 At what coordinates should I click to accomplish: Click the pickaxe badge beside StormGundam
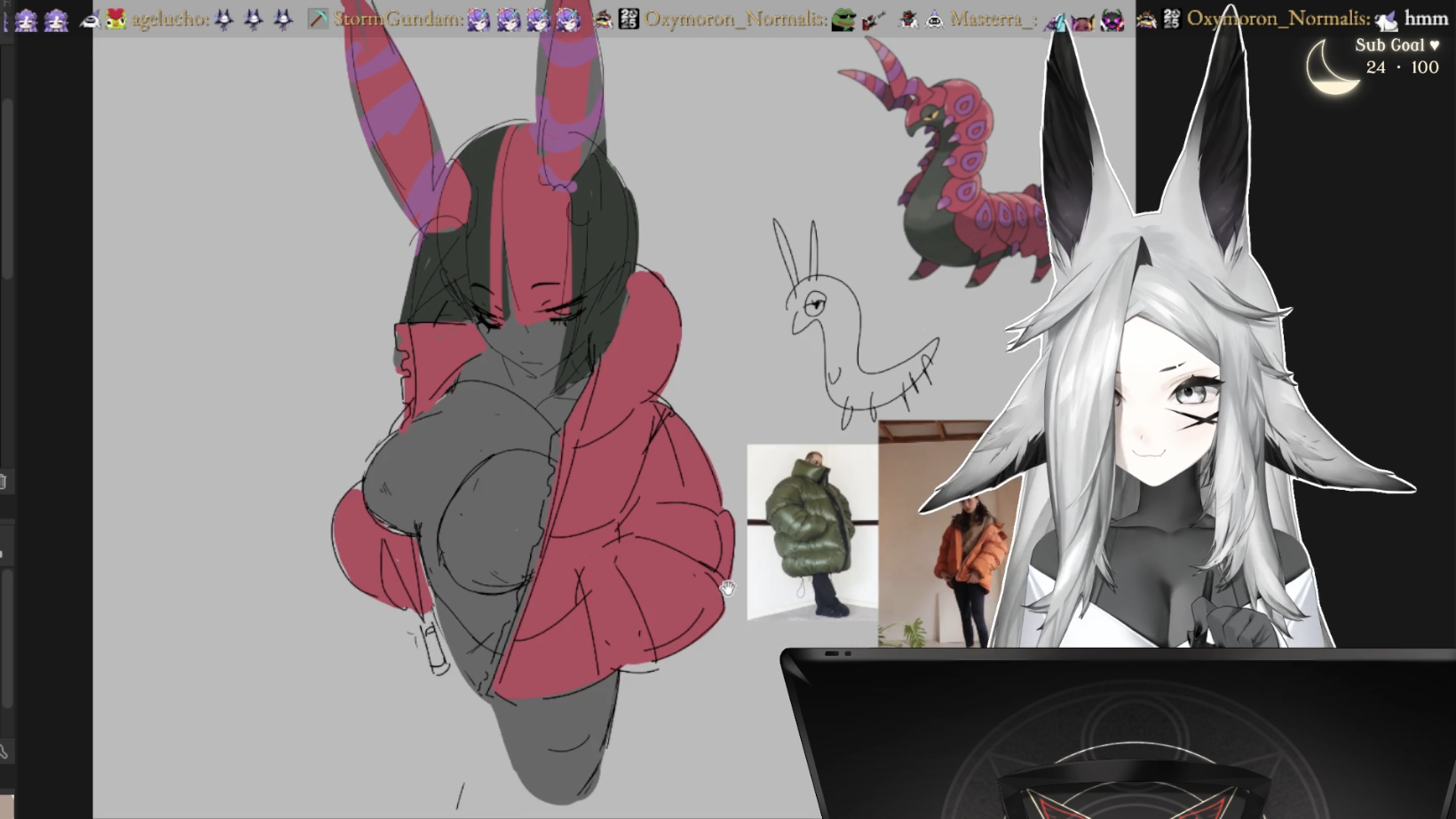pos(318,19)
